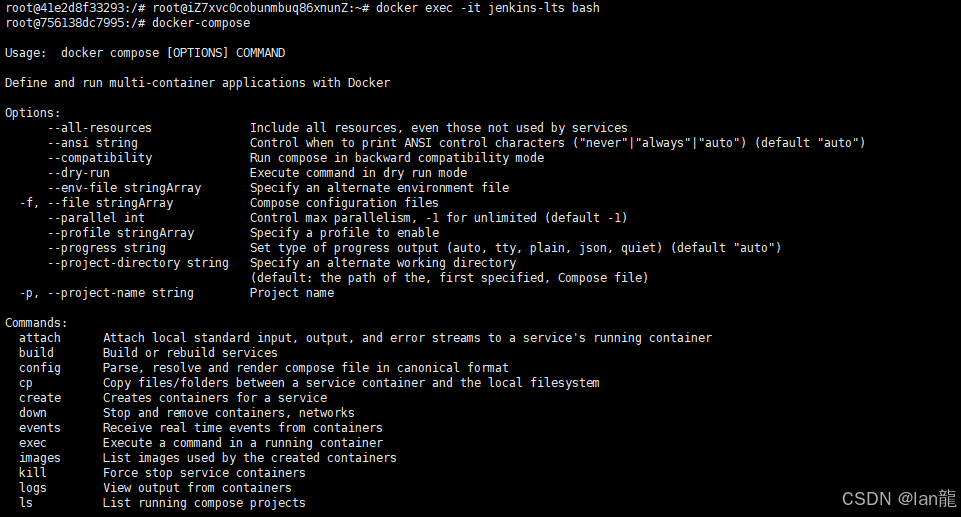961x517 pixels.
Task: Click 'Include all resources' description
Action: (439, 128)
